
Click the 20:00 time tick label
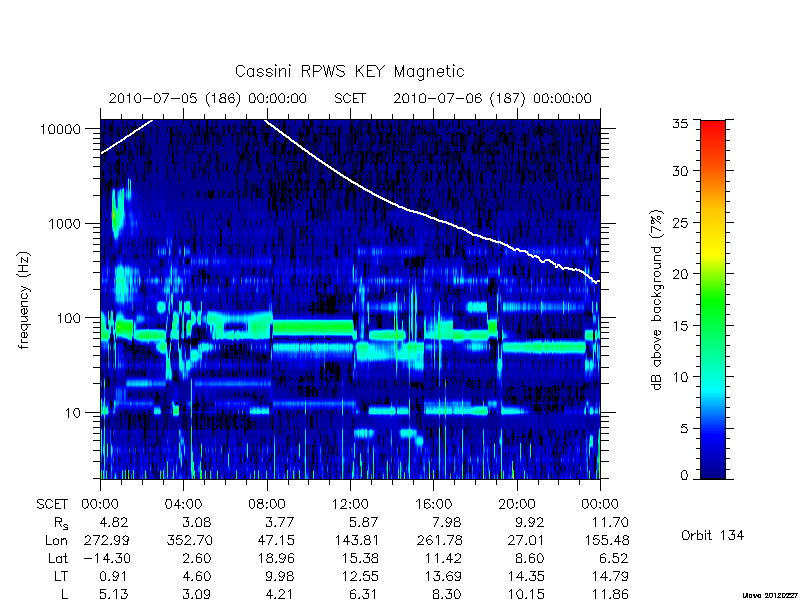coord(517,505)
